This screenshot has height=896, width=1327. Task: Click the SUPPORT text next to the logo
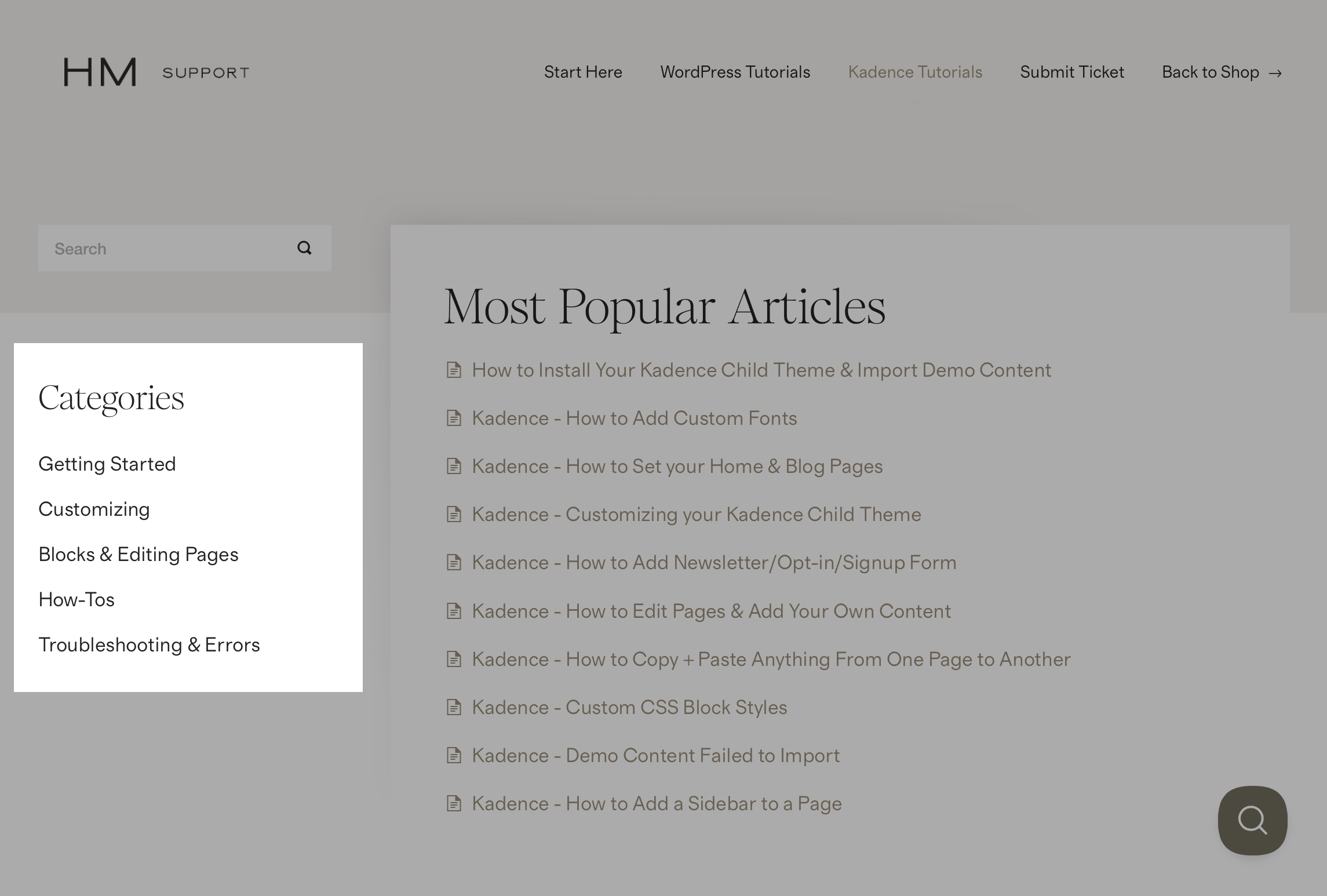(206, 73)
